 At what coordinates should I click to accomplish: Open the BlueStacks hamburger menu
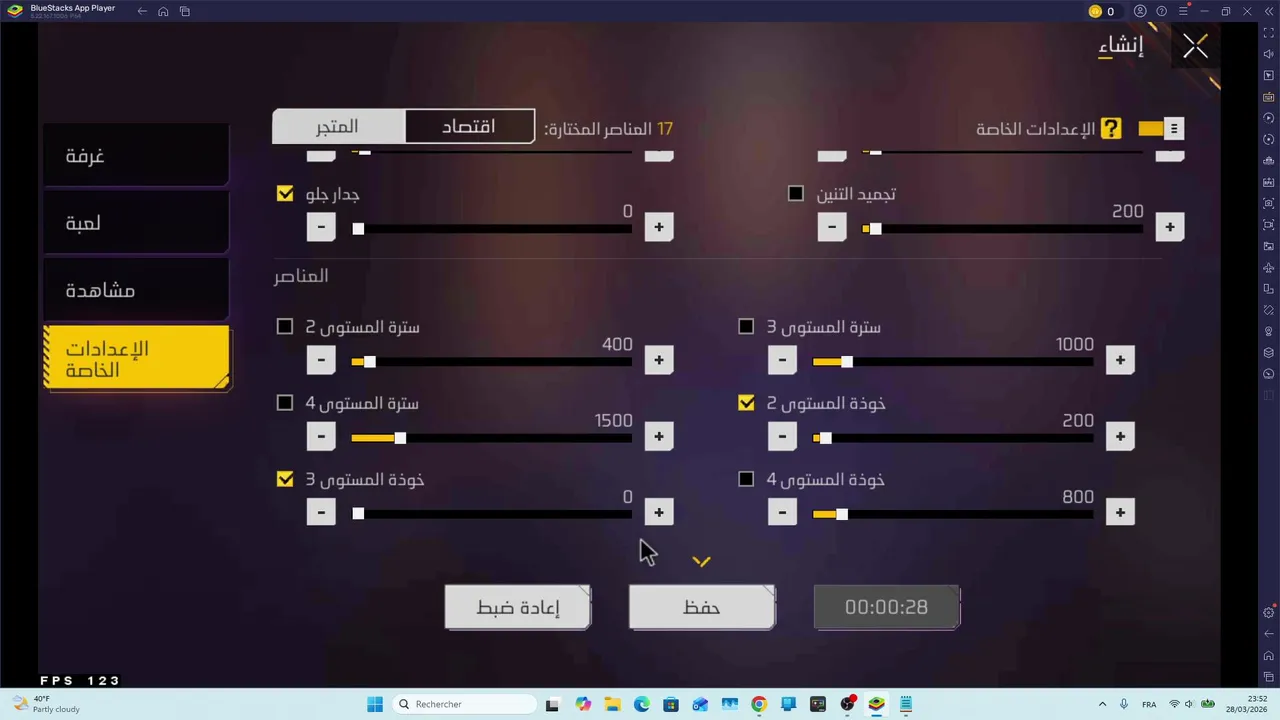pos(1183,11)
